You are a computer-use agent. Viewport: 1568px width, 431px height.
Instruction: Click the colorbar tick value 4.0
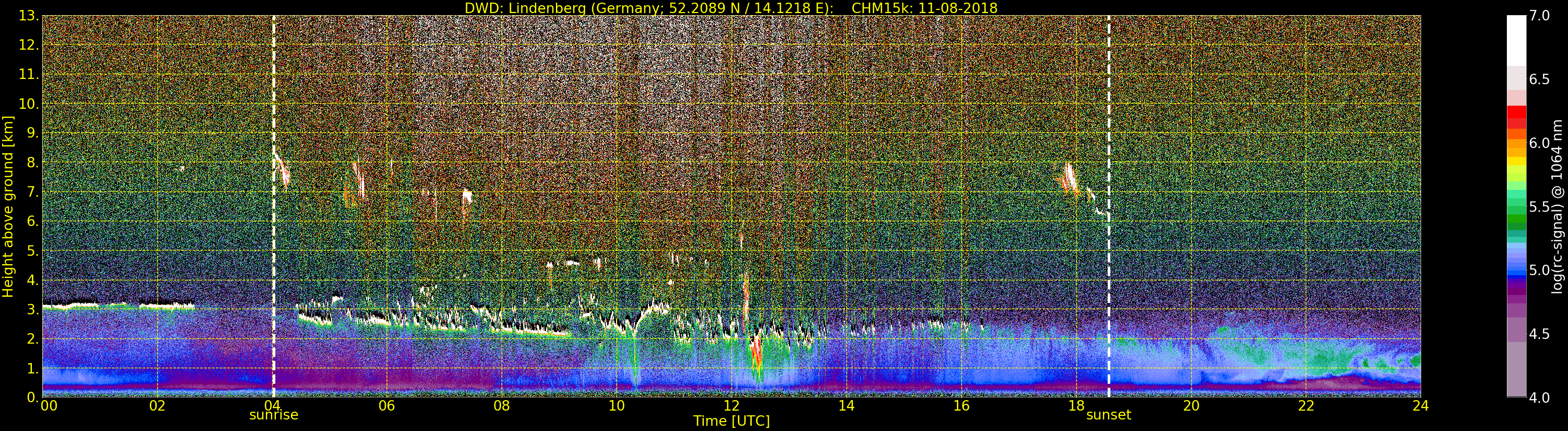pos(1540,398)
